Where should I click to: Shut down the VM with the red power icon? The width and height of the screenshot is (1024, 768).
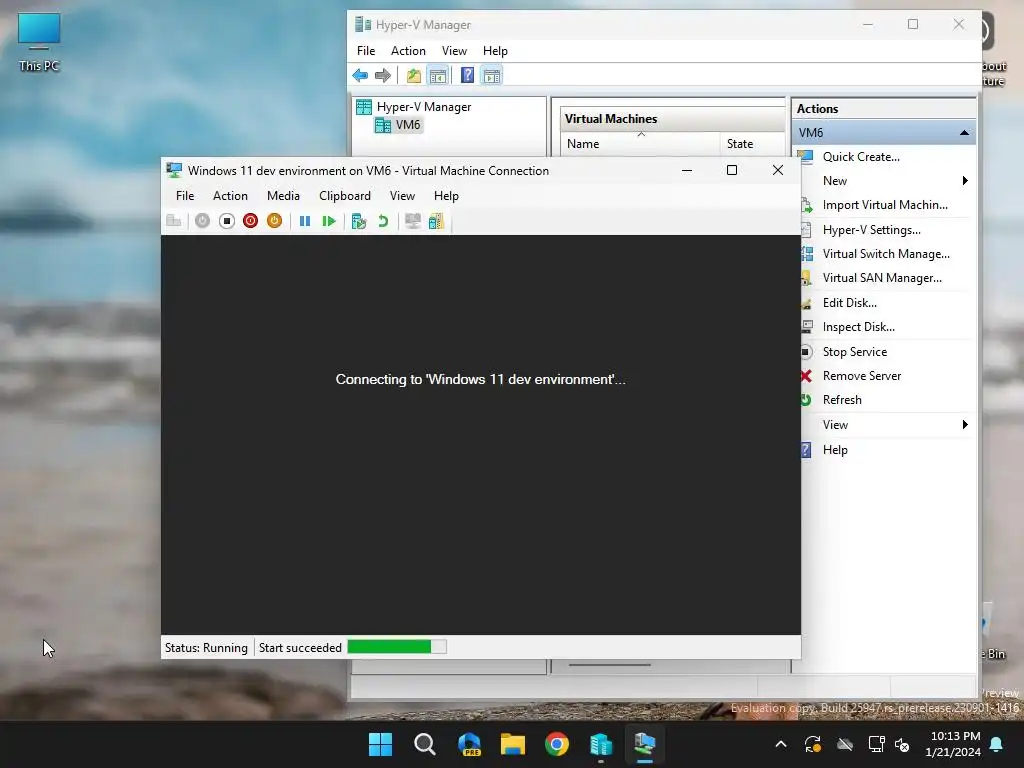(250, 221)
